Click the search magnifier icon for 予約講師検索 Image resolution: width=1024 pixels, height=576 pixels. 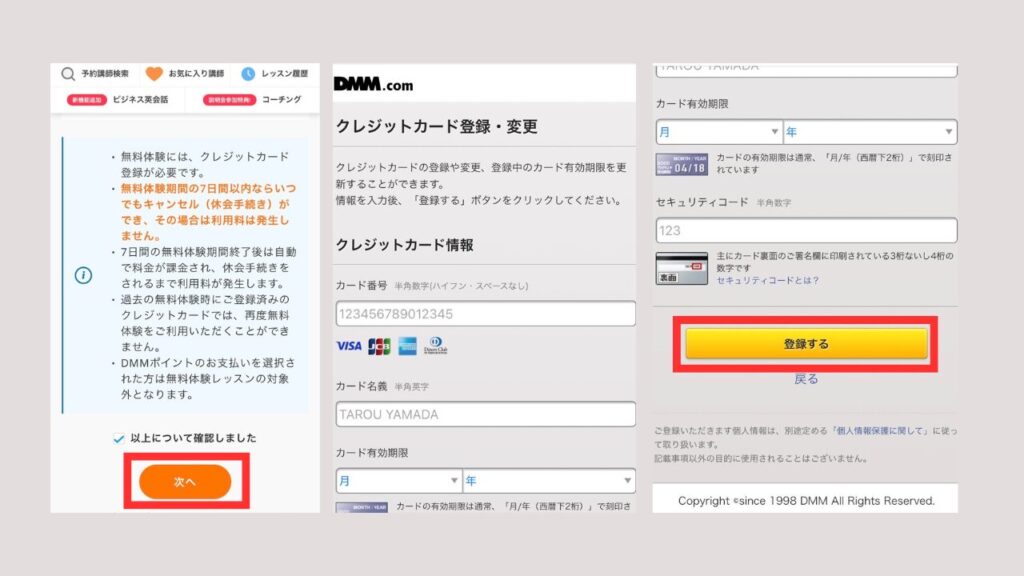coord(68,74)
